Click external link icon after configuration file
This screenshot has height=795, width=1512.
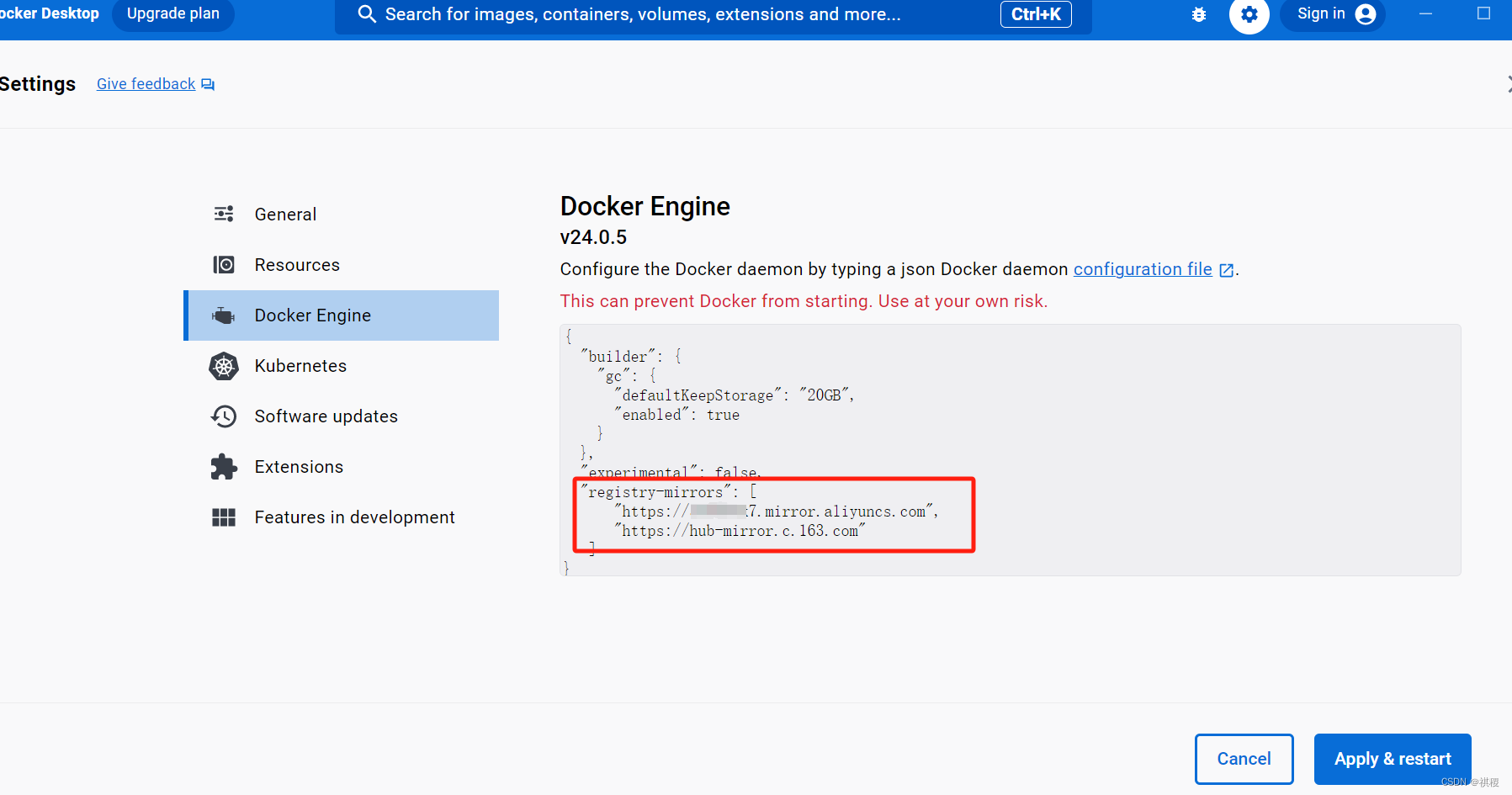pos(1227,270)
